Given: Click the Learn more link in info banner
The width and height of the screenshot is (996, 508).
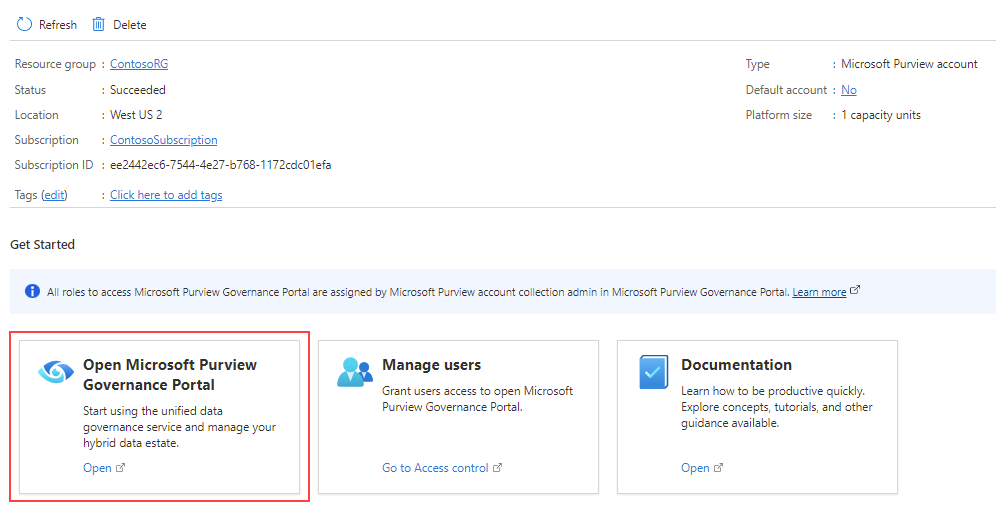Looking at the screenshot, I should point(819,292).
